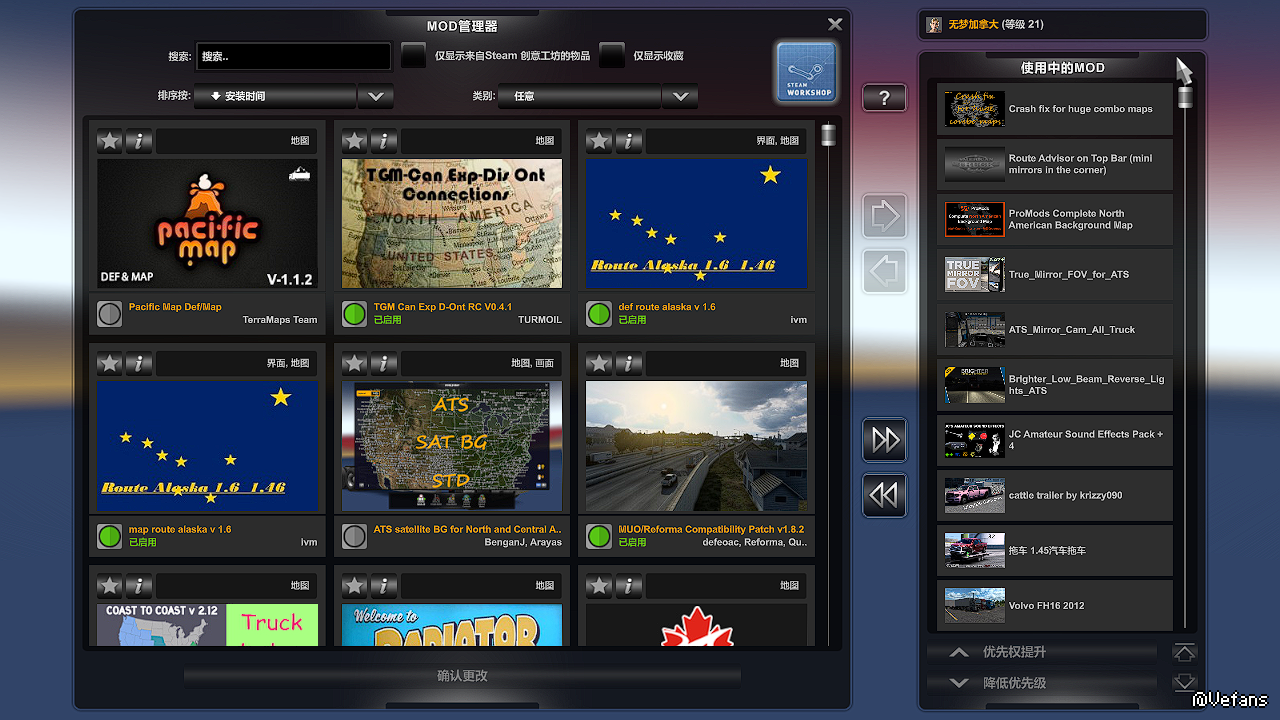Select 'ATS_Mirror_Cam_All_Truck' in active mods

pyautogui.click(x=1055, y=330)
